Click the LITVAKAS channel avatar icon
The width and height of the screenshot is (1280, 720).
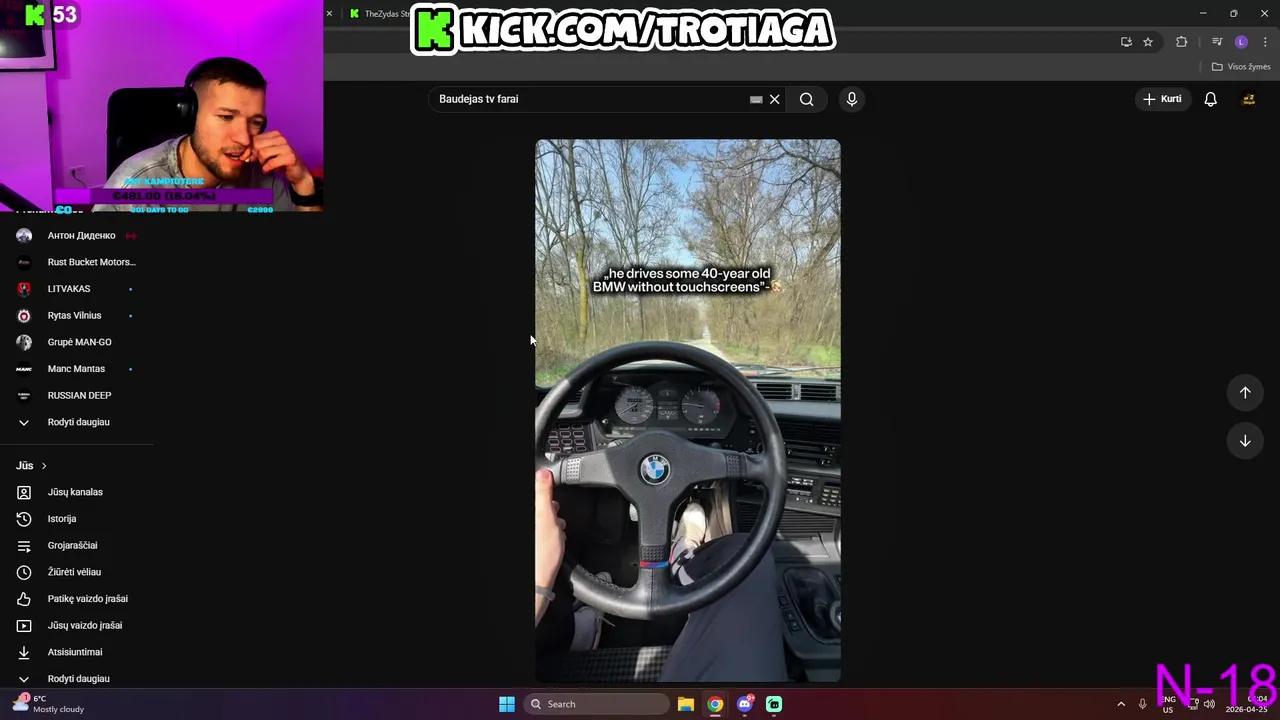click(x=24, y=289)
